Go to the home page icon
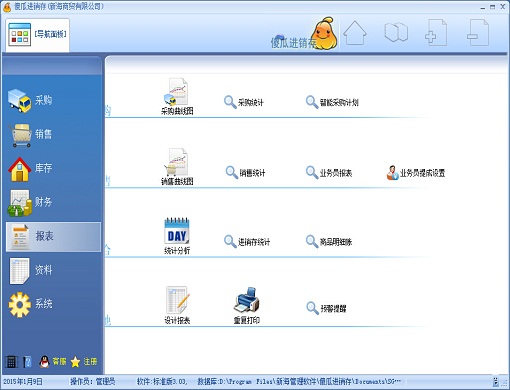 coord(355,33)
